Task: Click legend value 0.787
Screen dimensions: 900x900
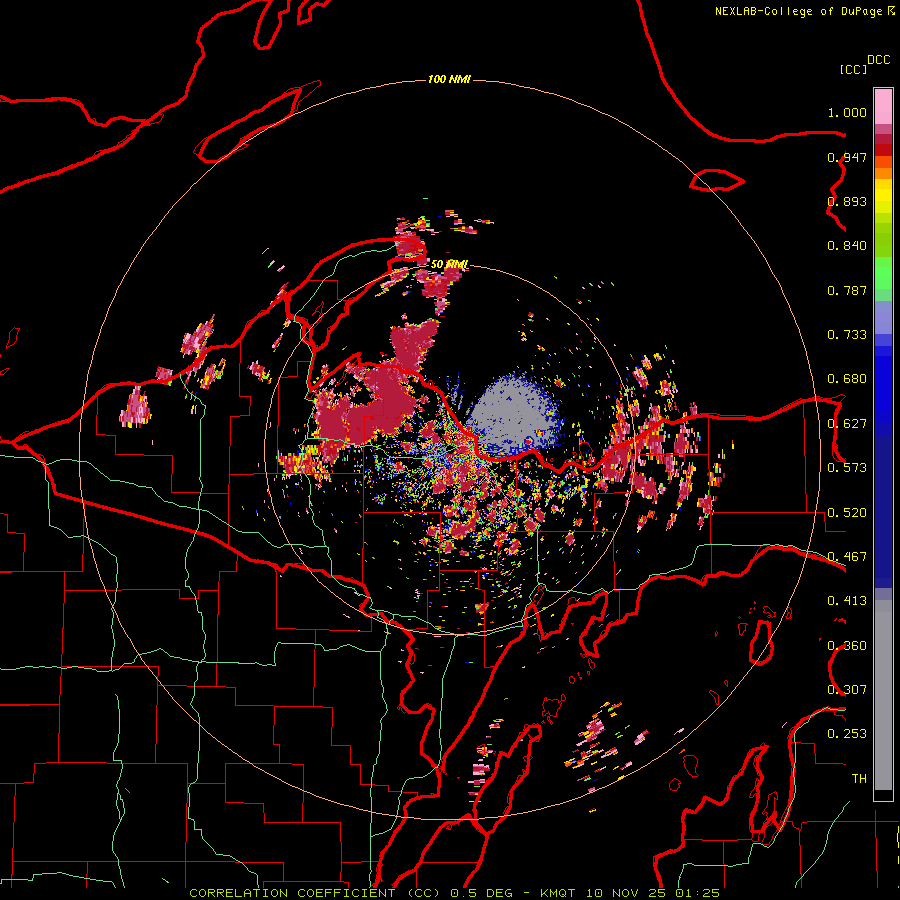Action: pos(847,290)
